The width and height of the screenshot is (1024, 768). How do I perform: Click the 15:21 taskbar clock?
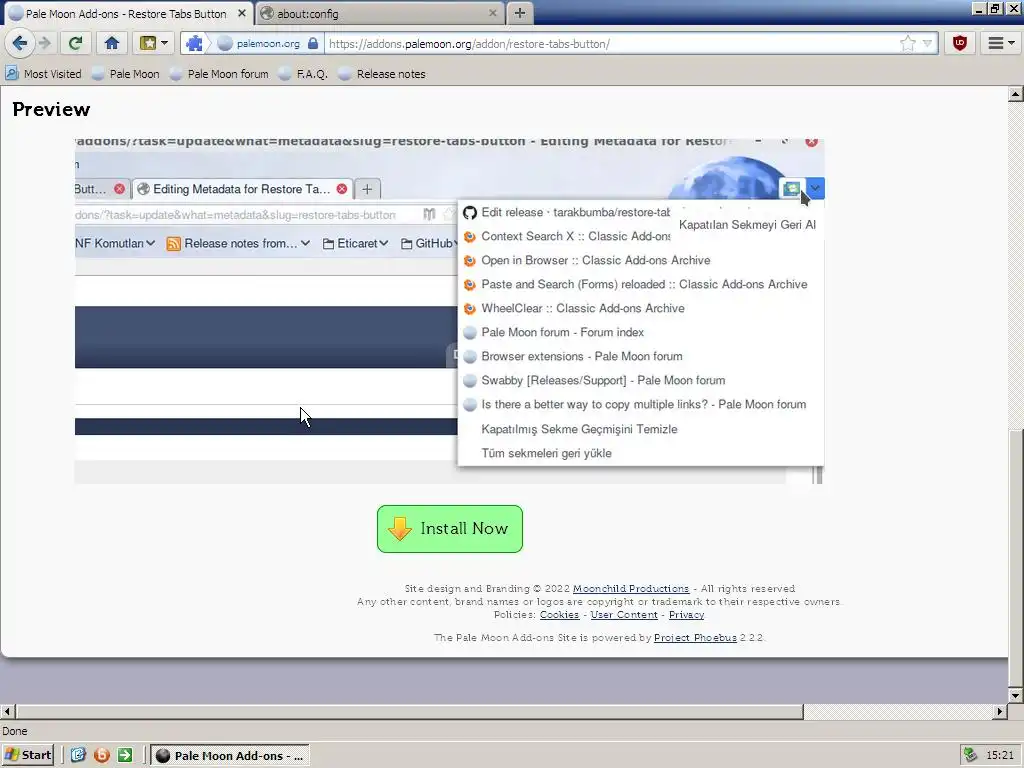[x=1000, y=755]
